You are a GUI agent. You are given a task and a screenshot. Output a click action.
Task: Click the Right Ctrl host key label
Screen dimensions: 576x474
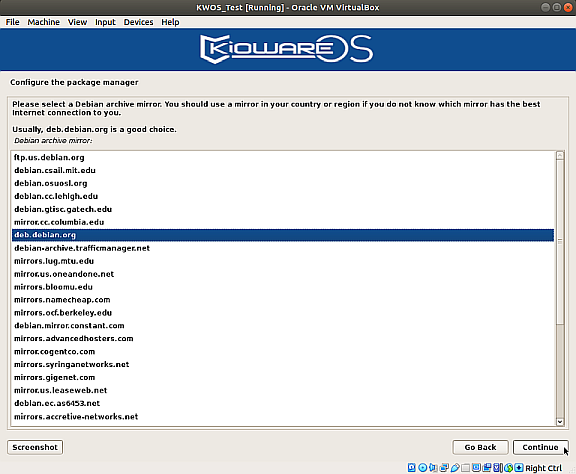click(544, 468)
